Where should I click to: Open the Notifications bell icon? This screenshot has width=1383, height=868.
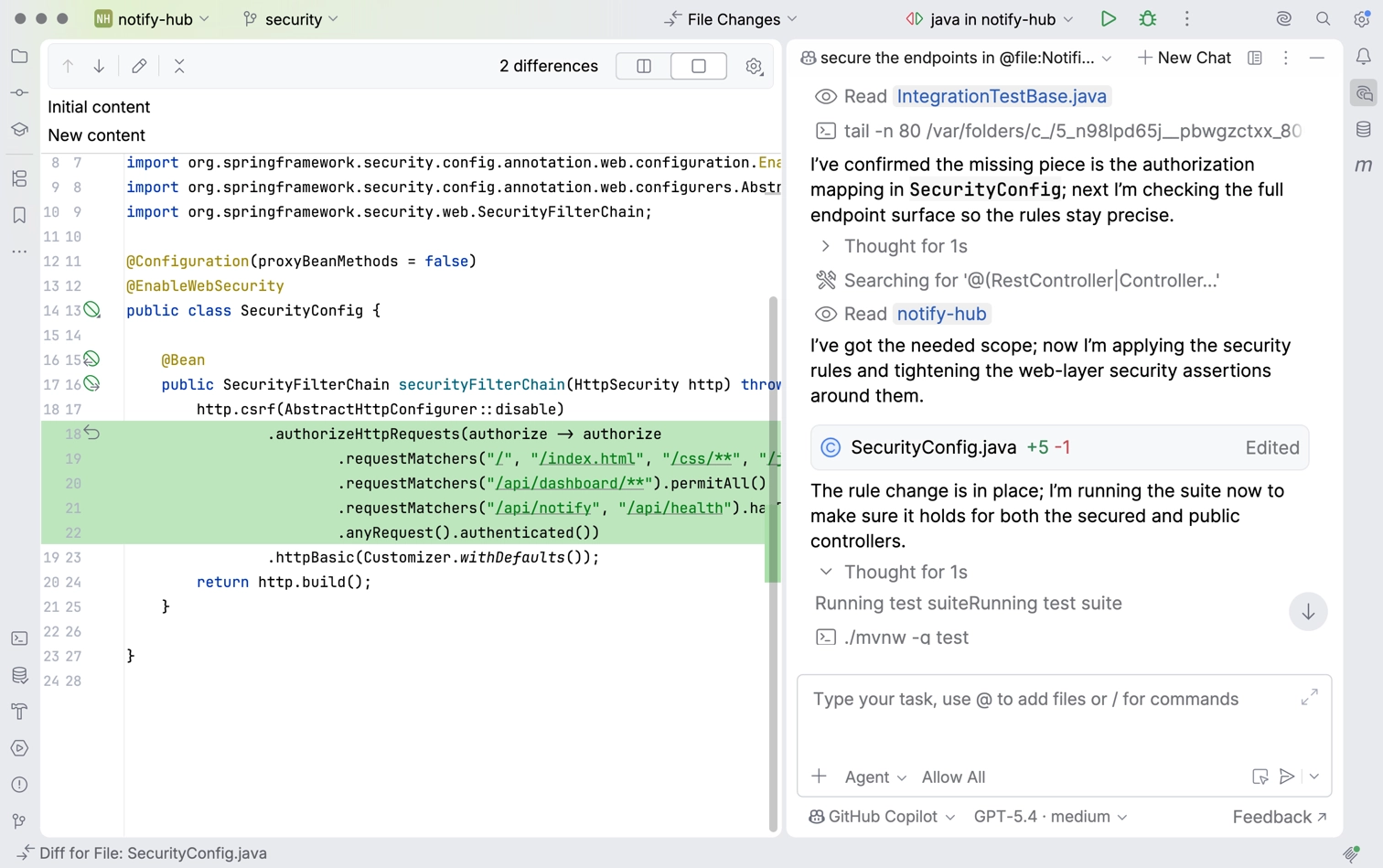(1363, 57)
